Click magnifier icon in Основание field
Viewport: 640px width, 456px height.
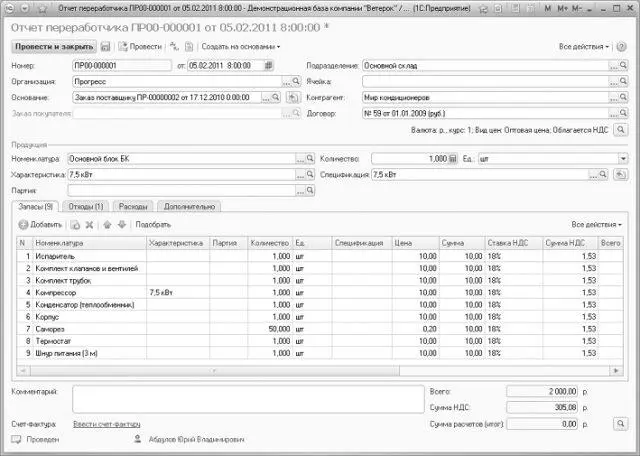276,97
